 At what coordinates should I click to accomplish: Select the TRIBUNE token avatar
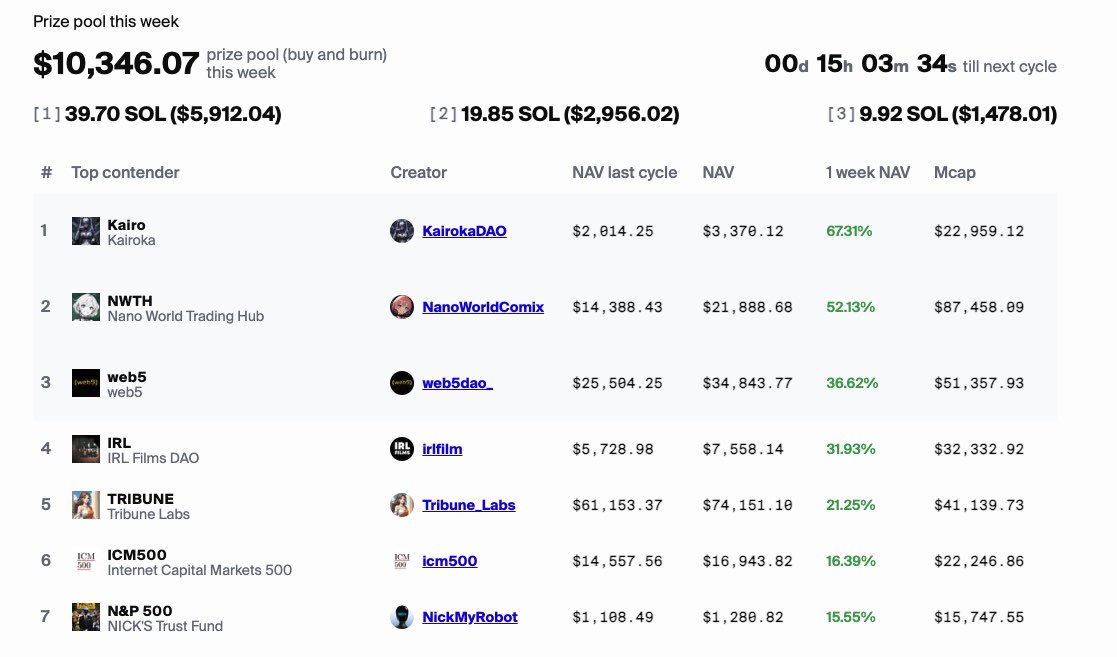[85, 505]
